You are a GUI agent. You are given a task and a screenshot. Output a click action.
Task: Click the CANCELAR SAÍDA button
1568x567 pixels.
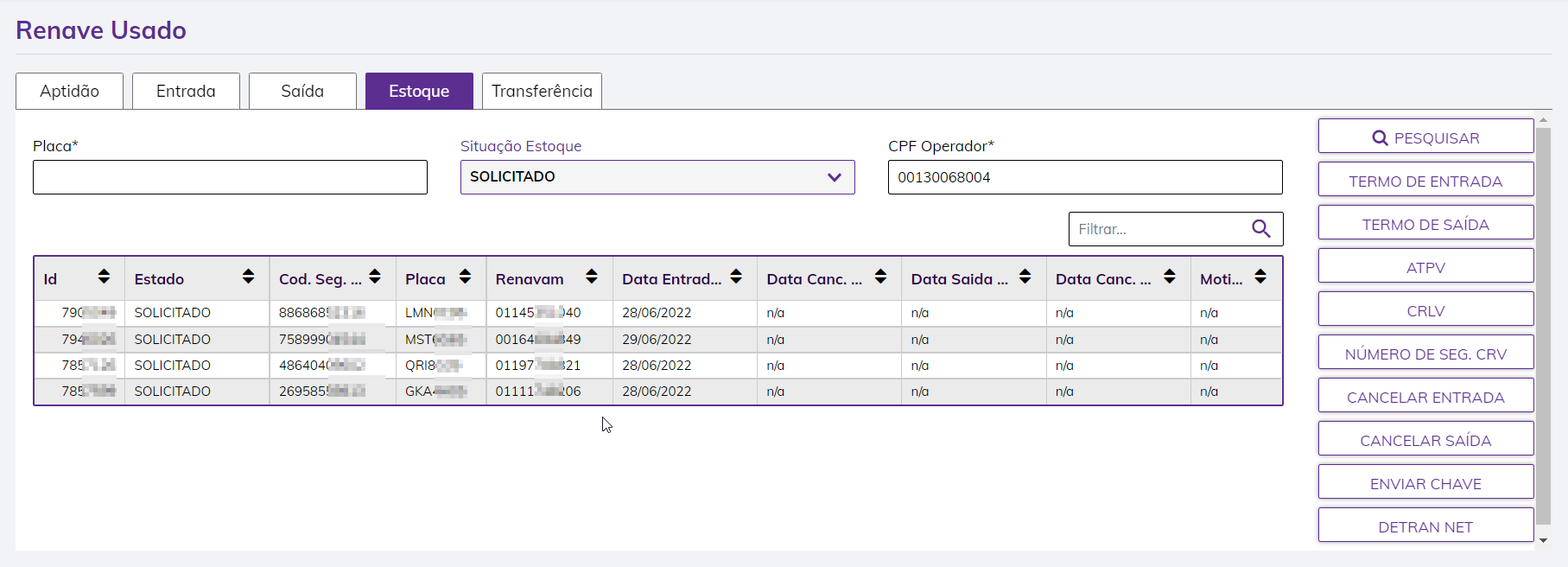point(1425,440)
